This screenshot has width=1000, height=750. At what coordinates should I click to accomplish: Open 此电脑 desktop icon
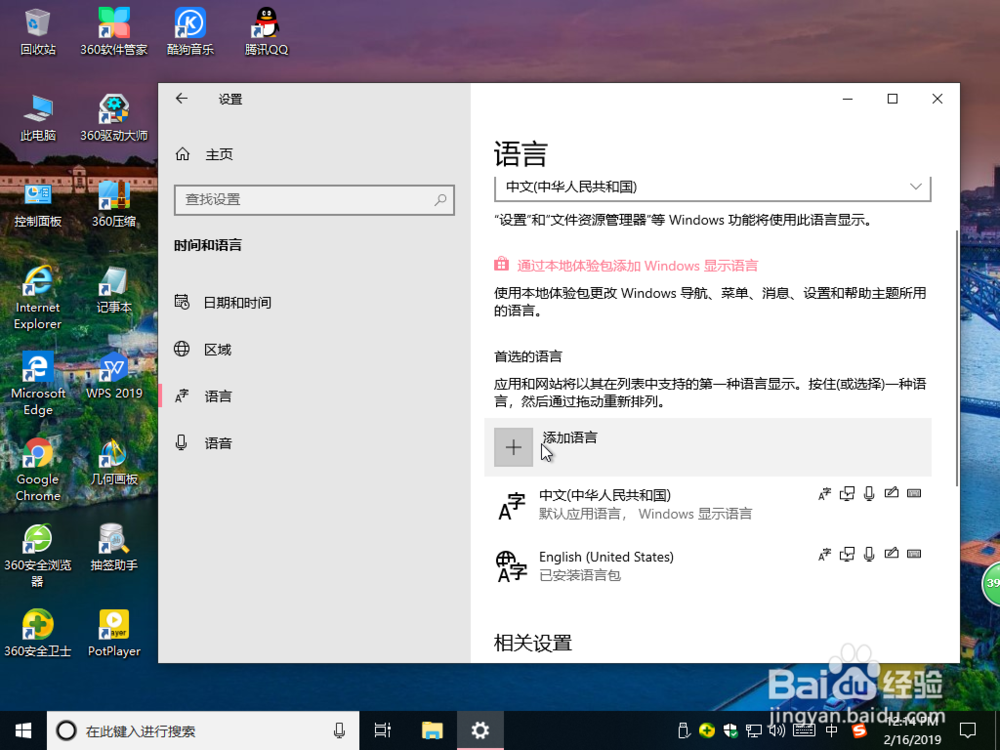pyautogui.click(x=38, y=117)
